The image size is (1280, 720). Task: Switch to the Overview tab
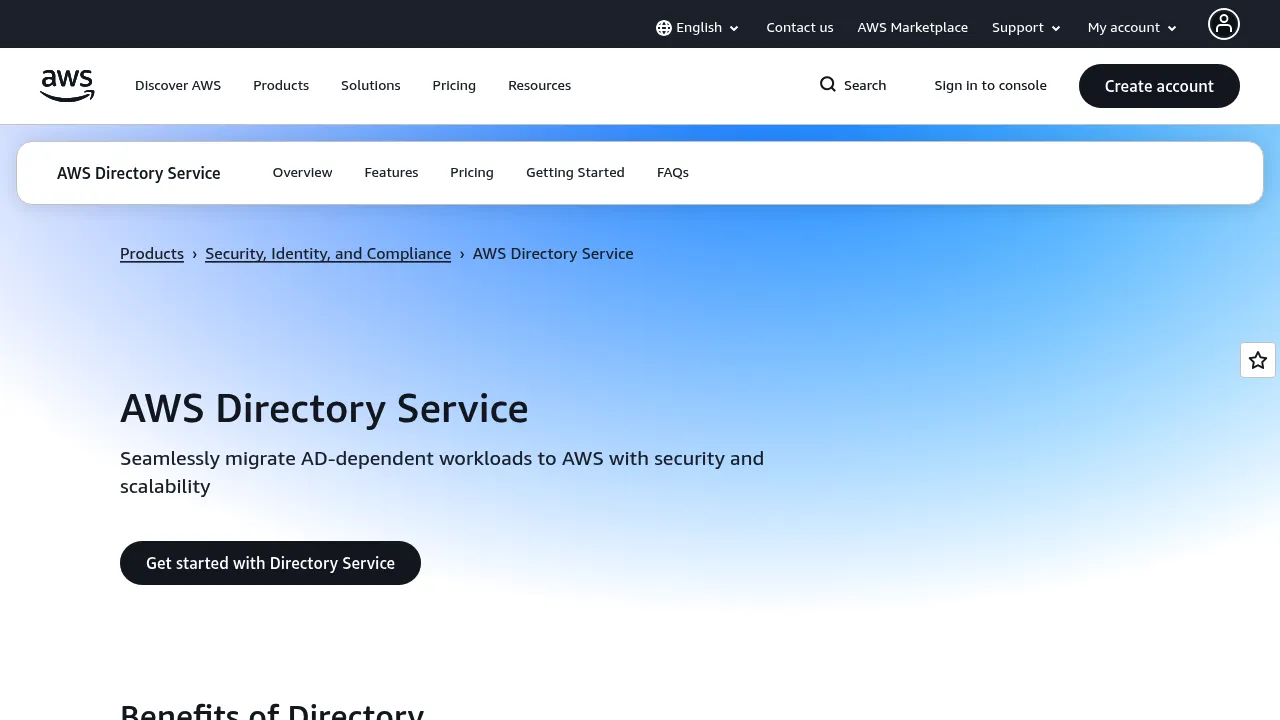302,173
